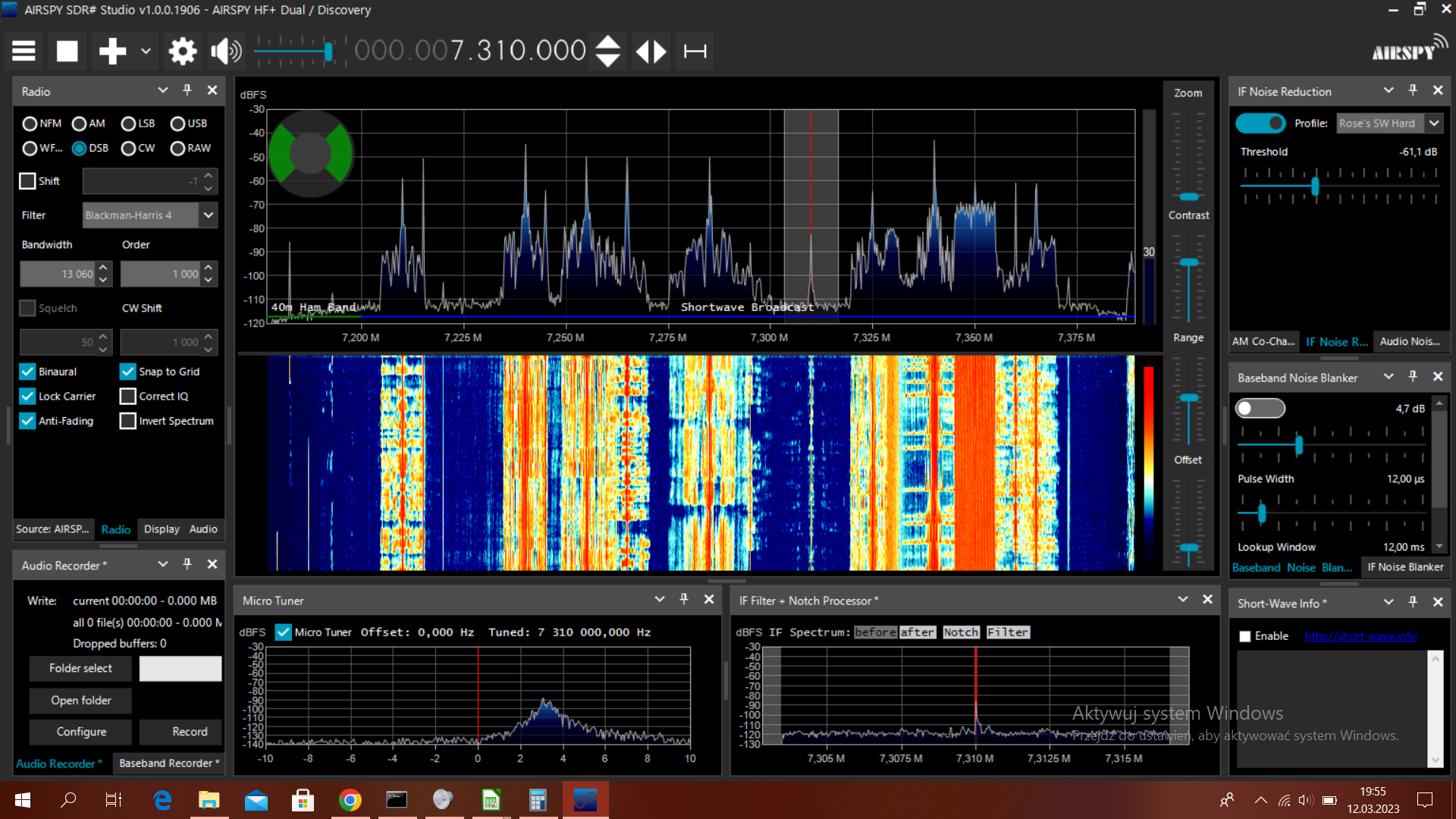Screen dimensions: 1456x819
Task: Switch to the Source: AIRSP... tab
Action: click(52, 529)
